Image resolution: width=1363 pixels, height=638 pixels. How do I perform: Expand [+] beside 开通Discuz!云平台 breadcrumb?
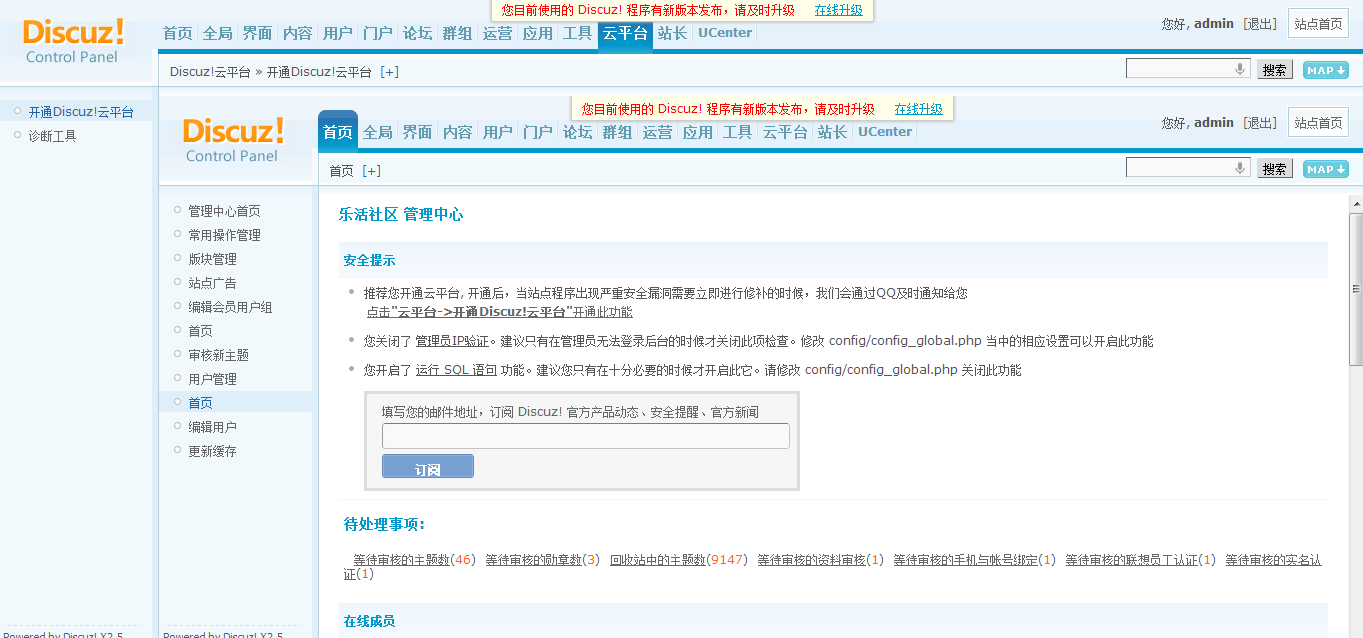point(390,72)
